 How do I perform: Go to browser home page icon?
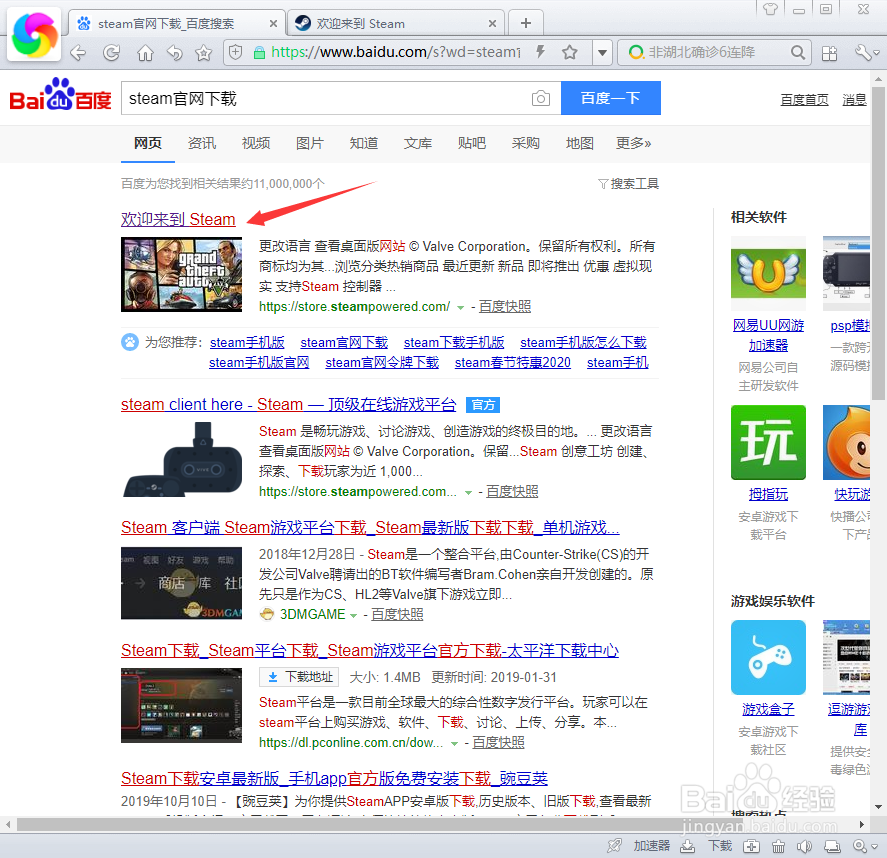(145, 53)
